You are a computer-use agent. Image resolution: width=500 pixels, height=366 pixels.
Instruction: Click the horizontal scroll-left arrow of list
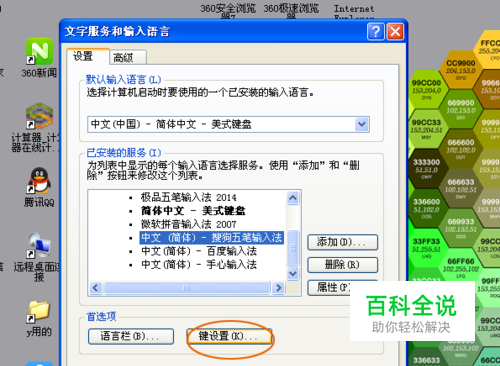click(x=96, y=288)
